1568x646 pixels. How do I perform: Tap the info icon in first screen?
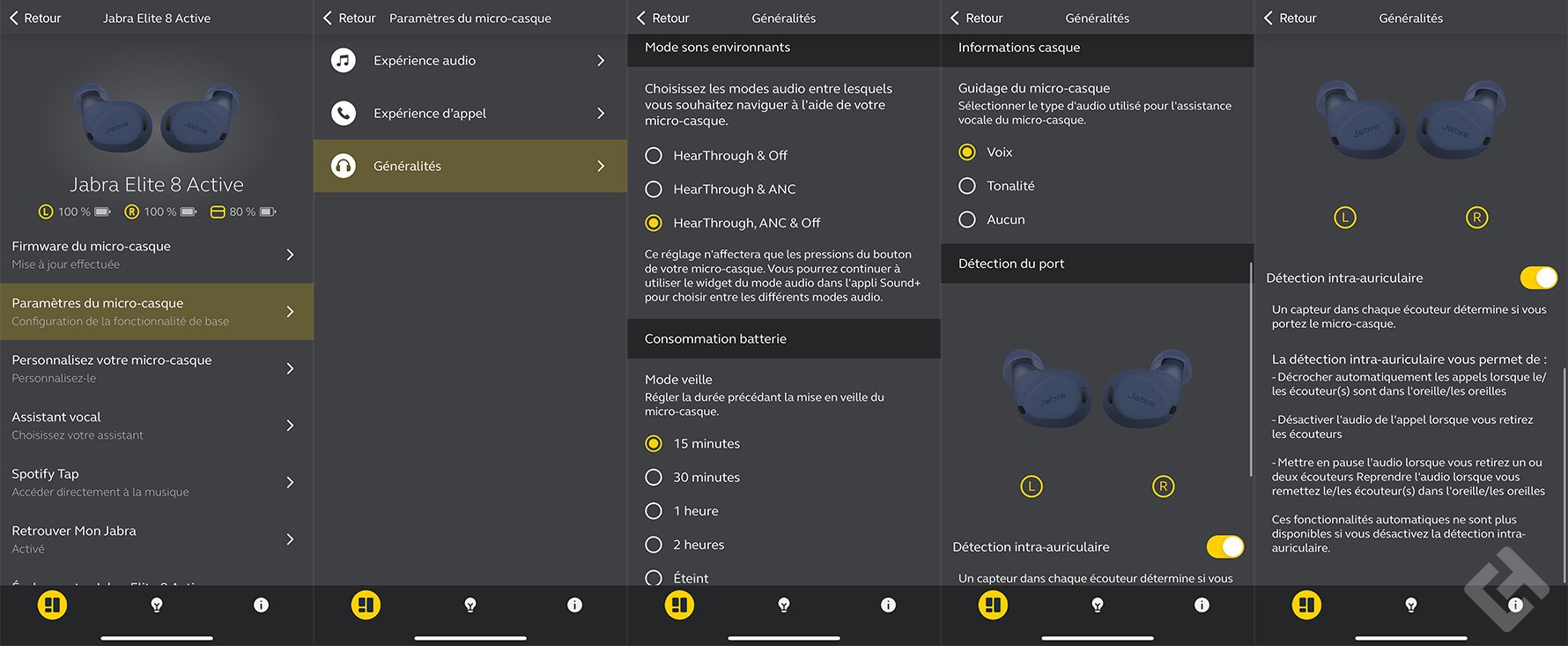click(x=261, y=605)
